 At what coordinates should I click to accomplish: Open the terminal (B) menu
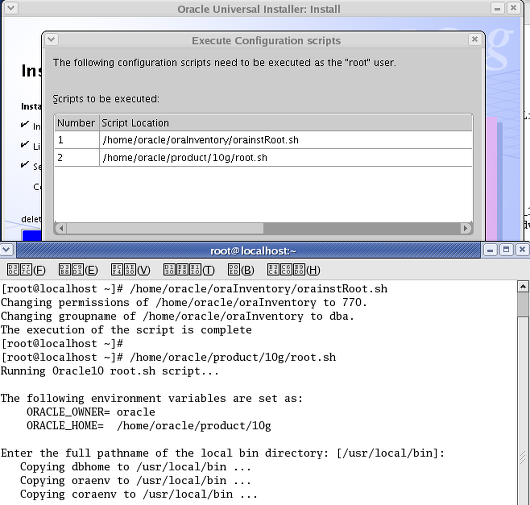(x=241, y=270)
